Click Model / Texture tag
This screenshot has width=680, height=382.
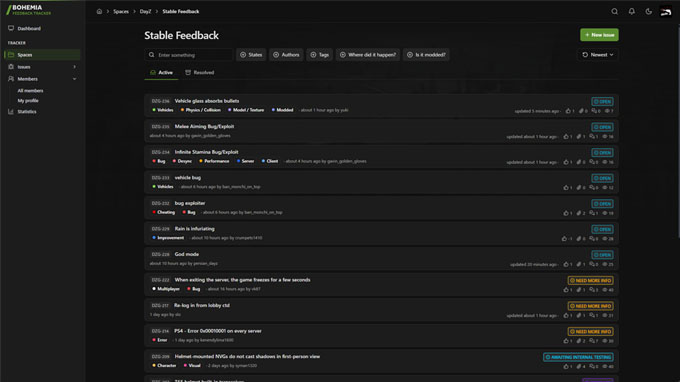click(x=246, y=110)
